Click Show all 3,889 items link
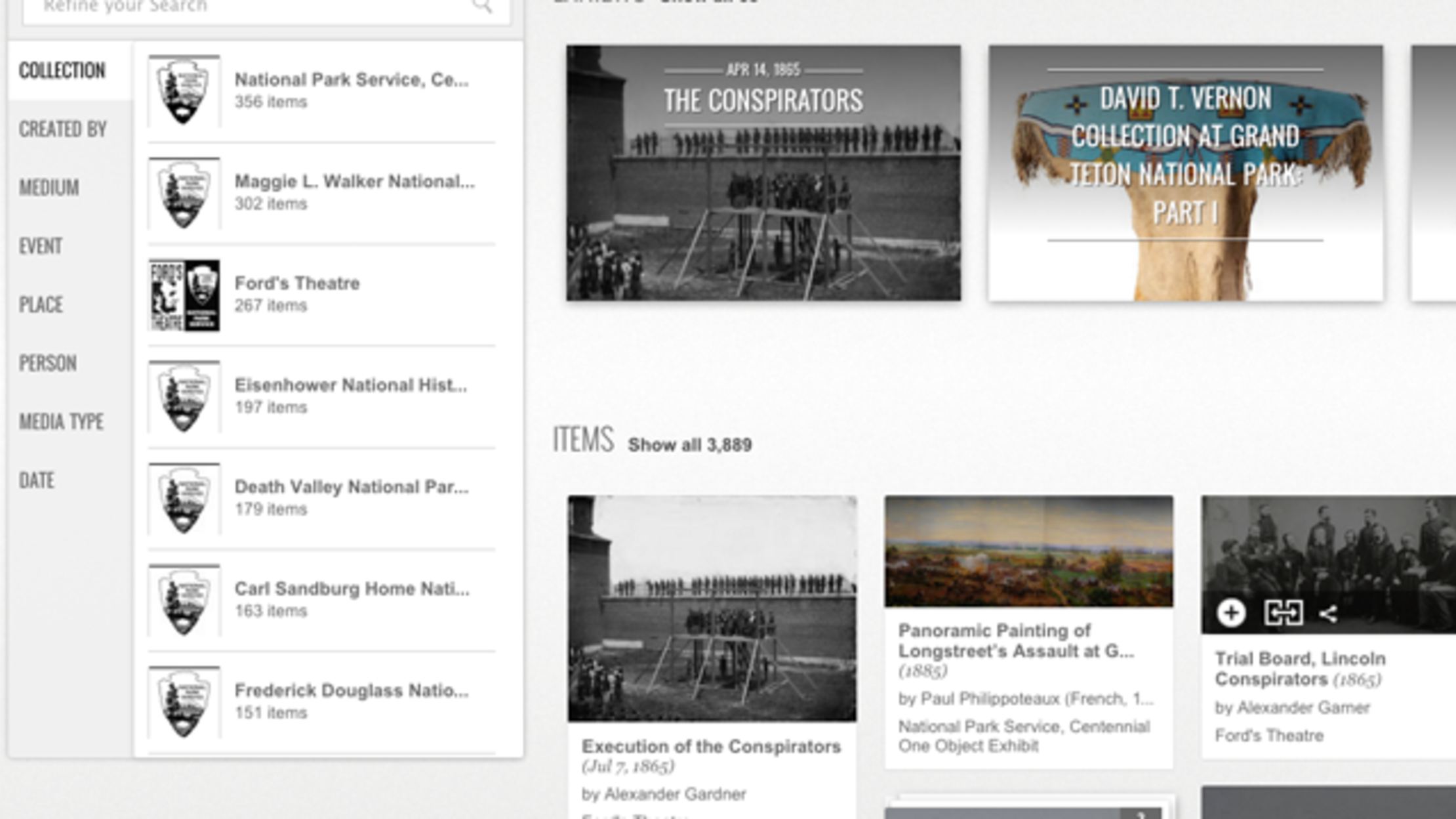This screenshot has height=819, width=1456. point(689,445)
